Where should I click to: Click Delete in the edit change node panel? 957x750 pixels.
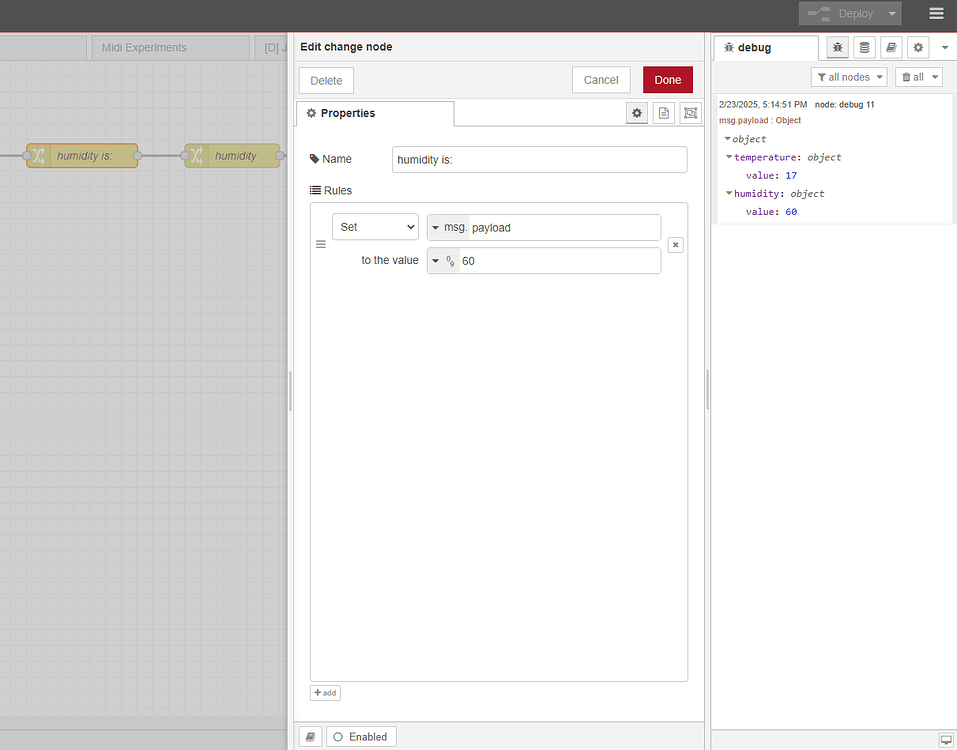[x=326, y=81]
